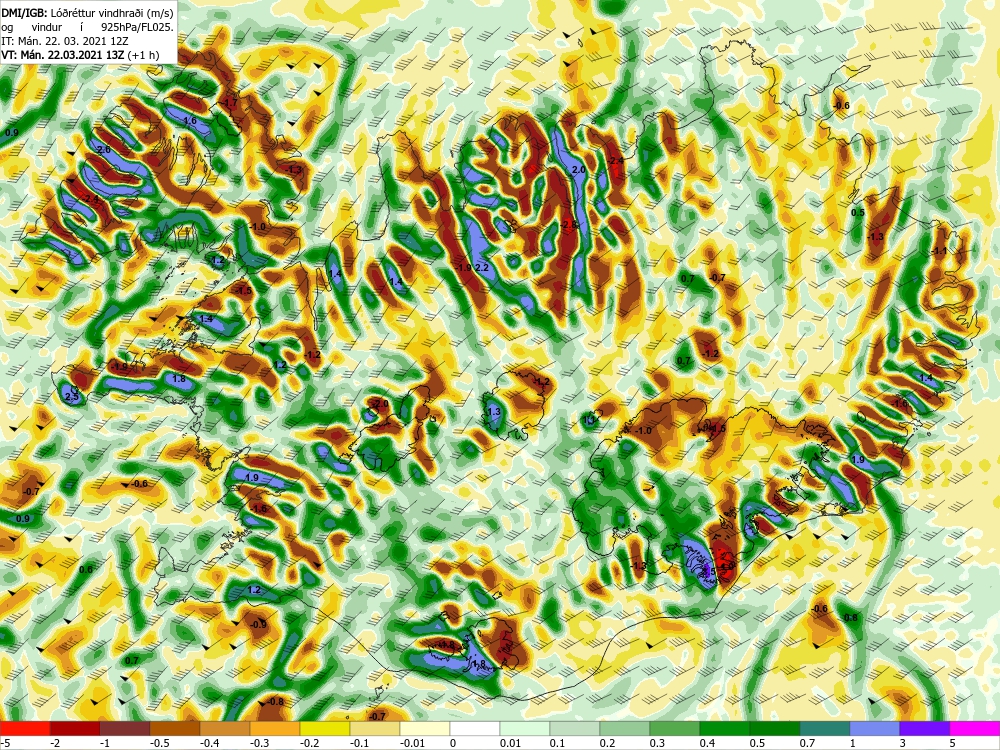Pick the orange legend swatch between -0.3 and -0.2

point(275,728)
